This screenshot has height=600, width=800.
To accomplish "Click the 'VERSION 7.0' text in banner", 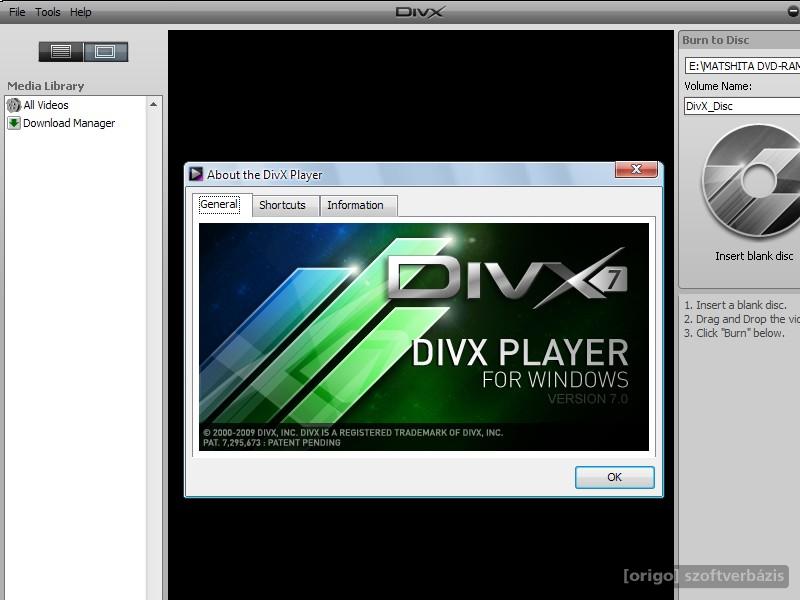I will pos(588,398).
